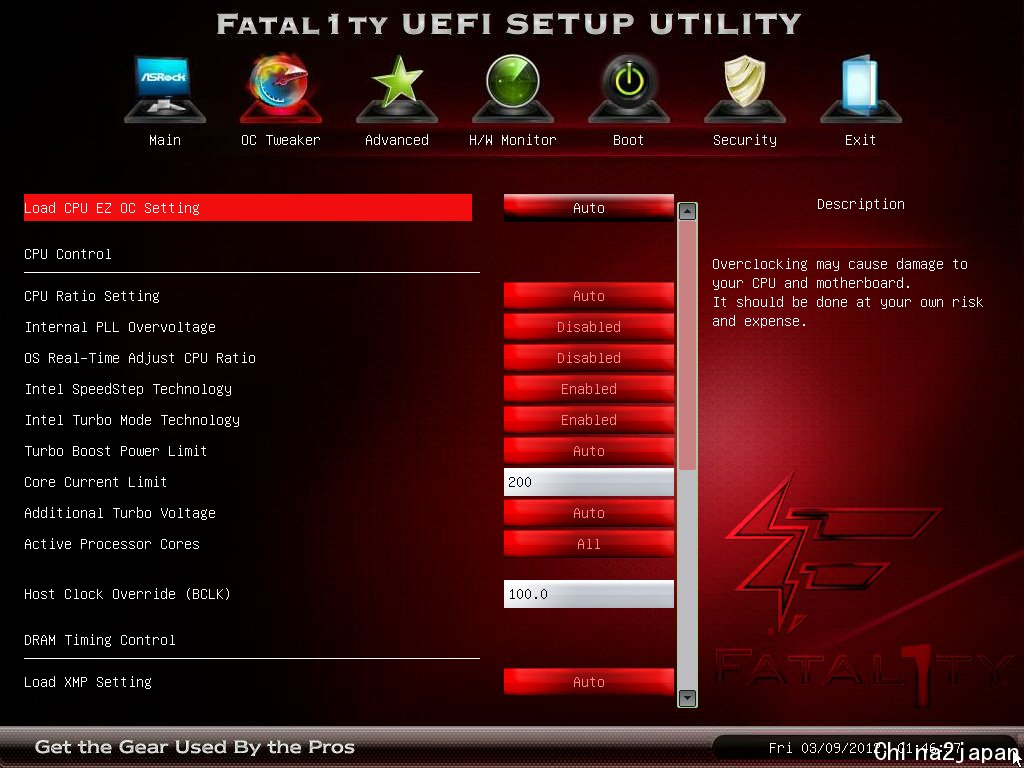1024x768 pixels.
Task: Click the scrollbar down arrow button
Action: coord(687,698)
